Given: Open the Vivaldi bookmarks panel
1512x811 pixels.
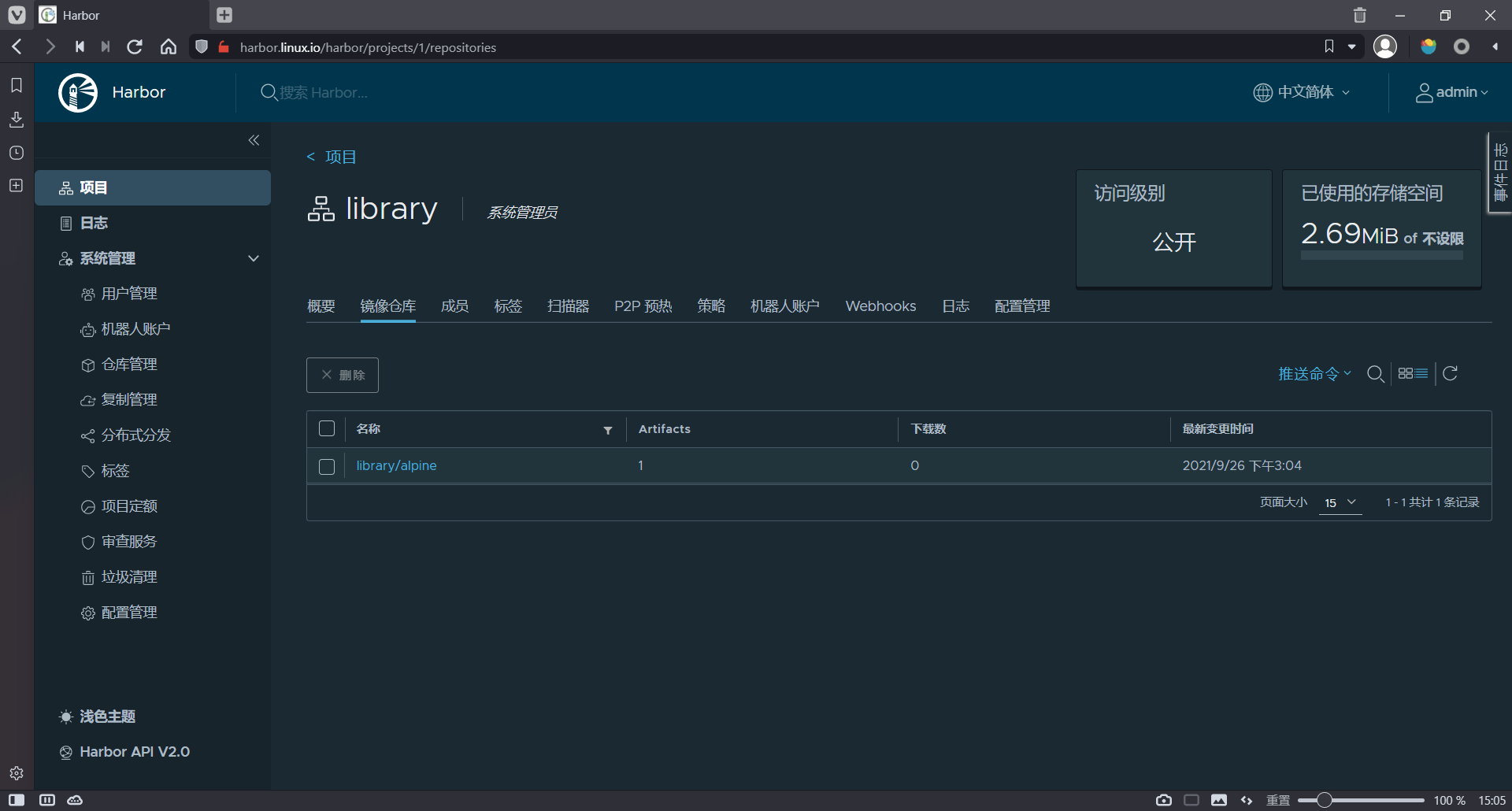Looking at the screenshot, I should click(17, 85).
